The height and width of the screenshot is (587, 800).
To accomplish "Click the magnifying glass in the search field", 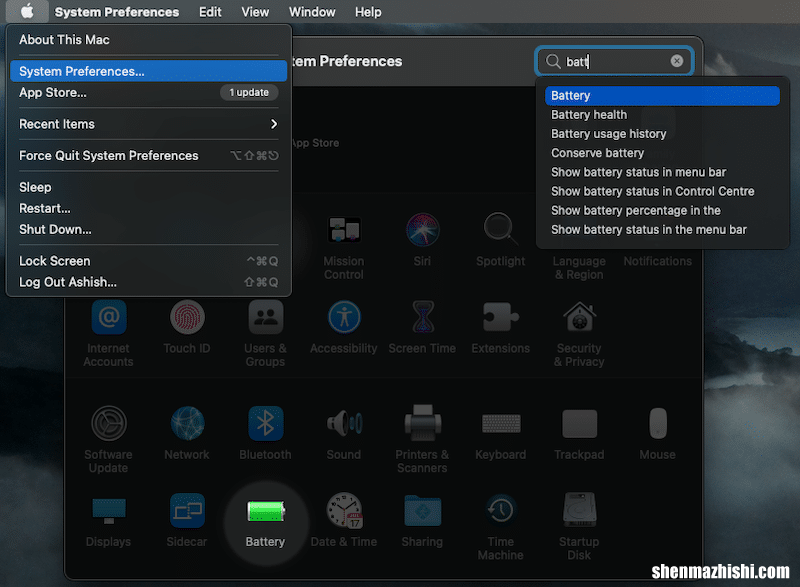I will point(553,62).
